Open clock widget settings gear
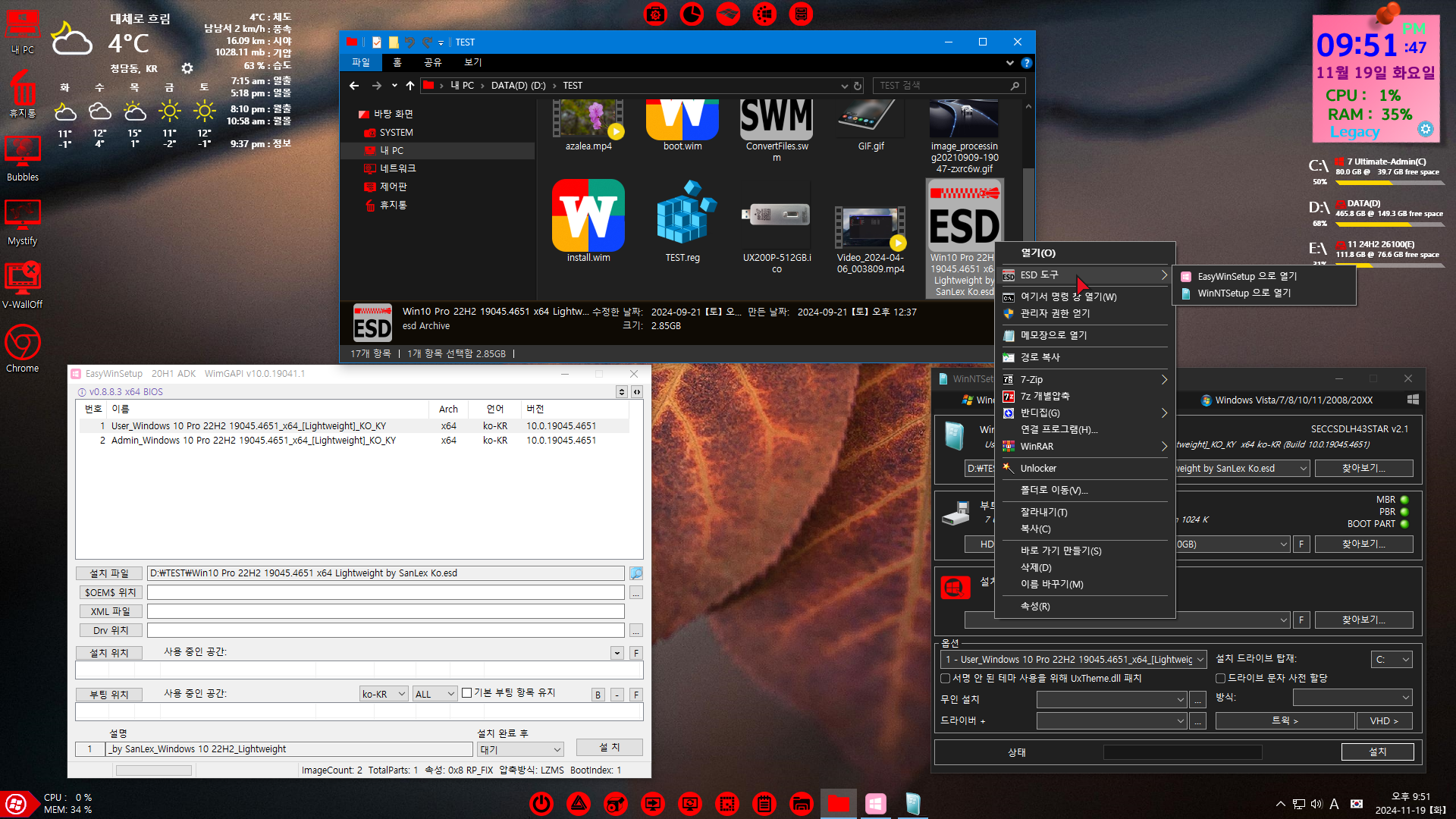Viewport: 1456px width, 819px height. [x=1426, y=129]
